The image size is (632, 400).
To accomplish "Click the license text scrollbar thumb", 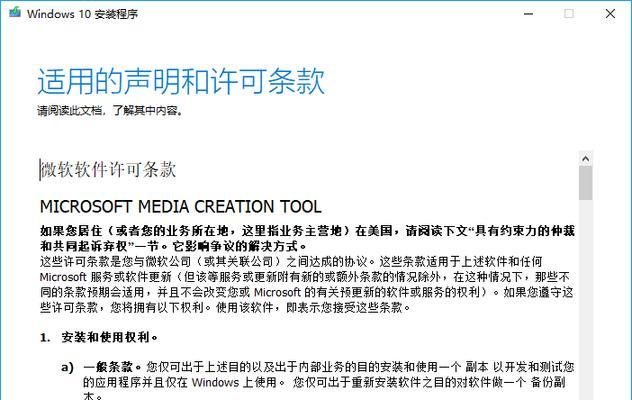I will [x=586, y=183].
